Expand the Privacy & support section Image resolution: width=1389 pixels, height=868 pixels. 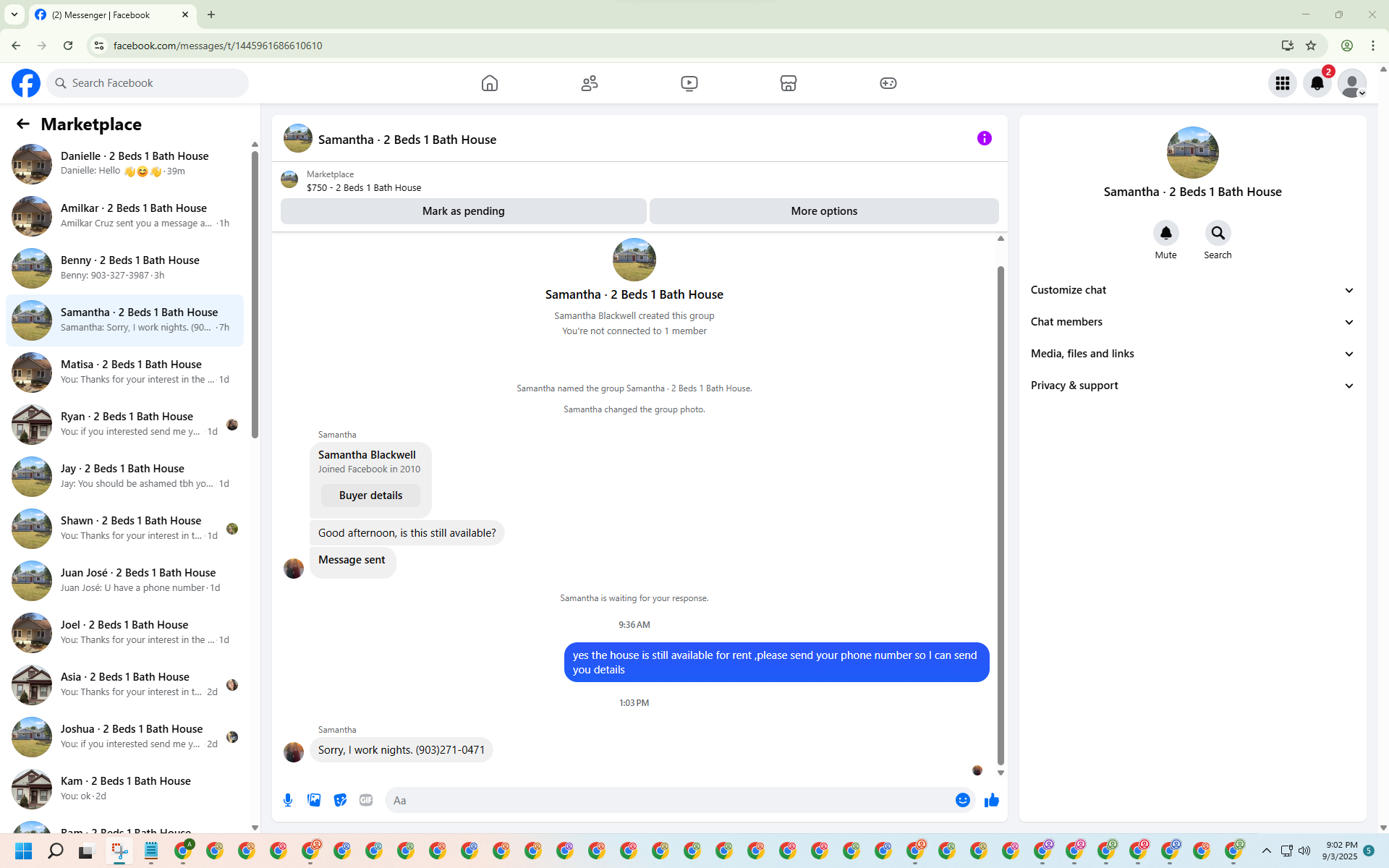tap(1193, 386)
